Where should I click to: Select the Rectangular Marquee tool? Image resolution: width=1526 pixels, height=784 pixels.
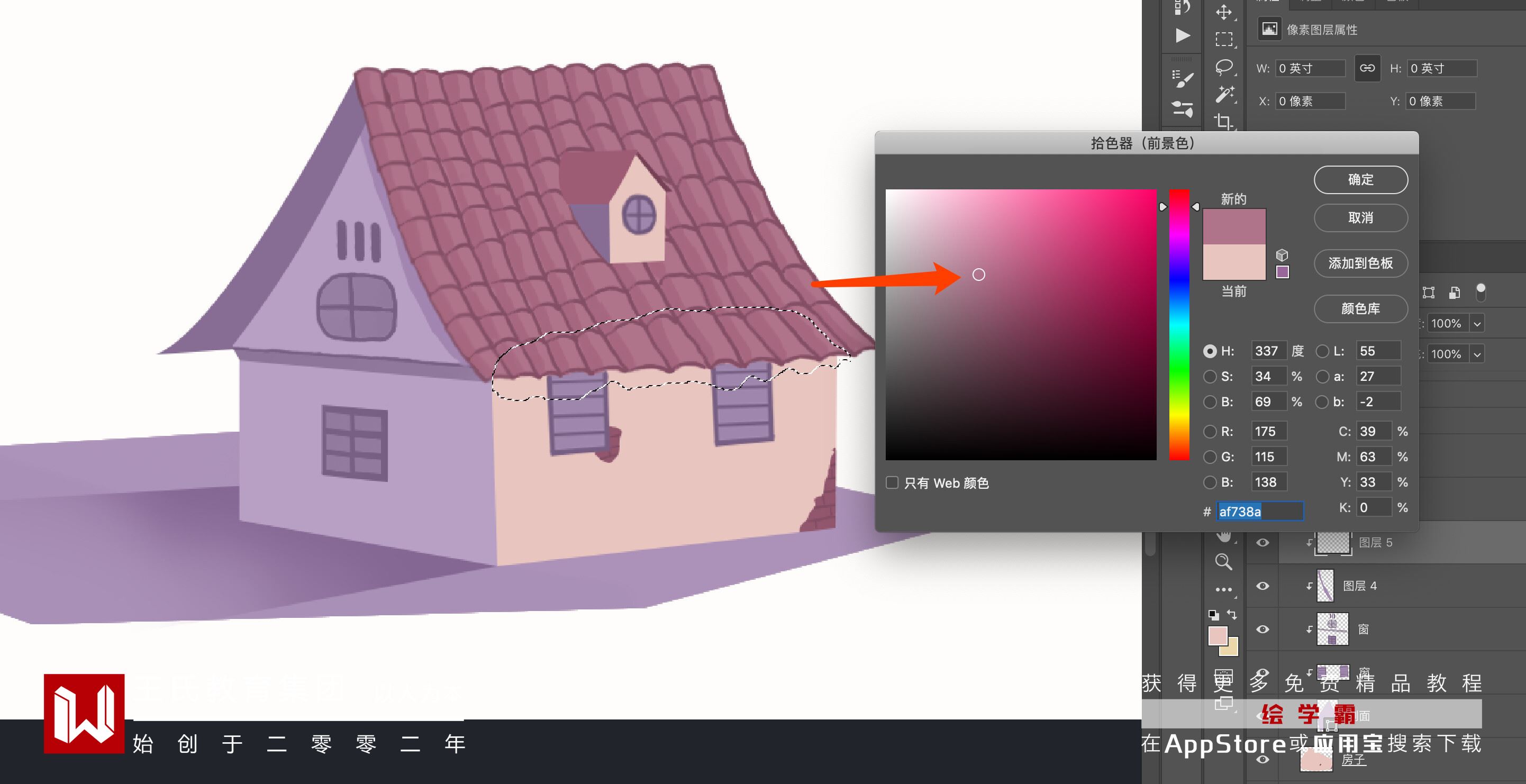tap(1224, 39)
